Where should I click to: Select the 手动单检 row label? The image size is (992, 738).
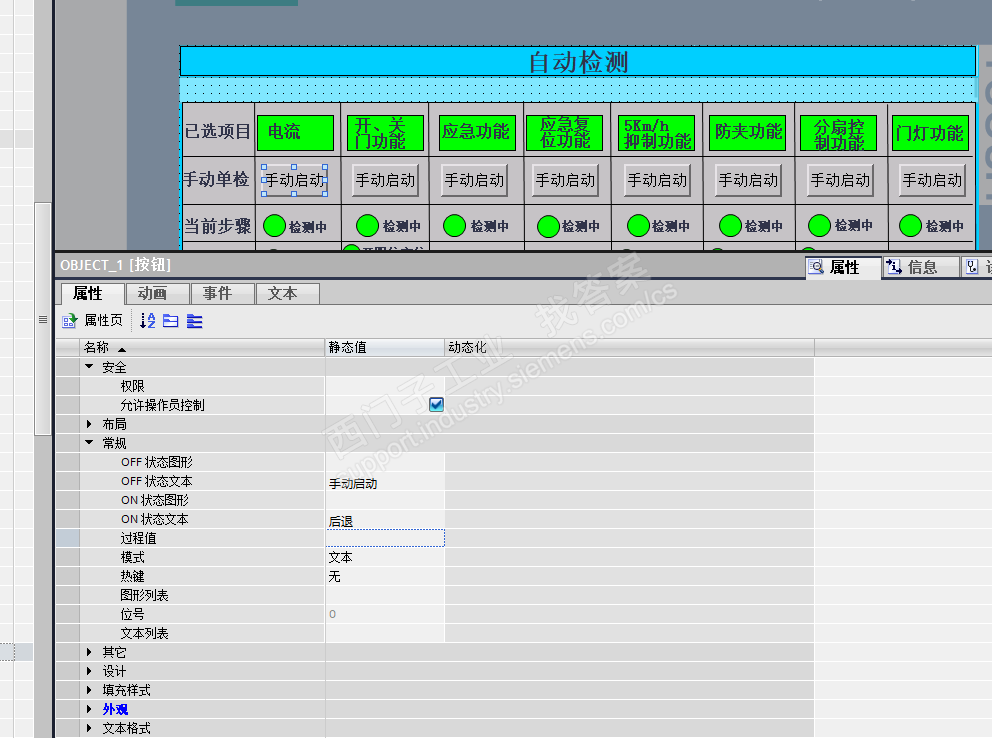point(216,179)
